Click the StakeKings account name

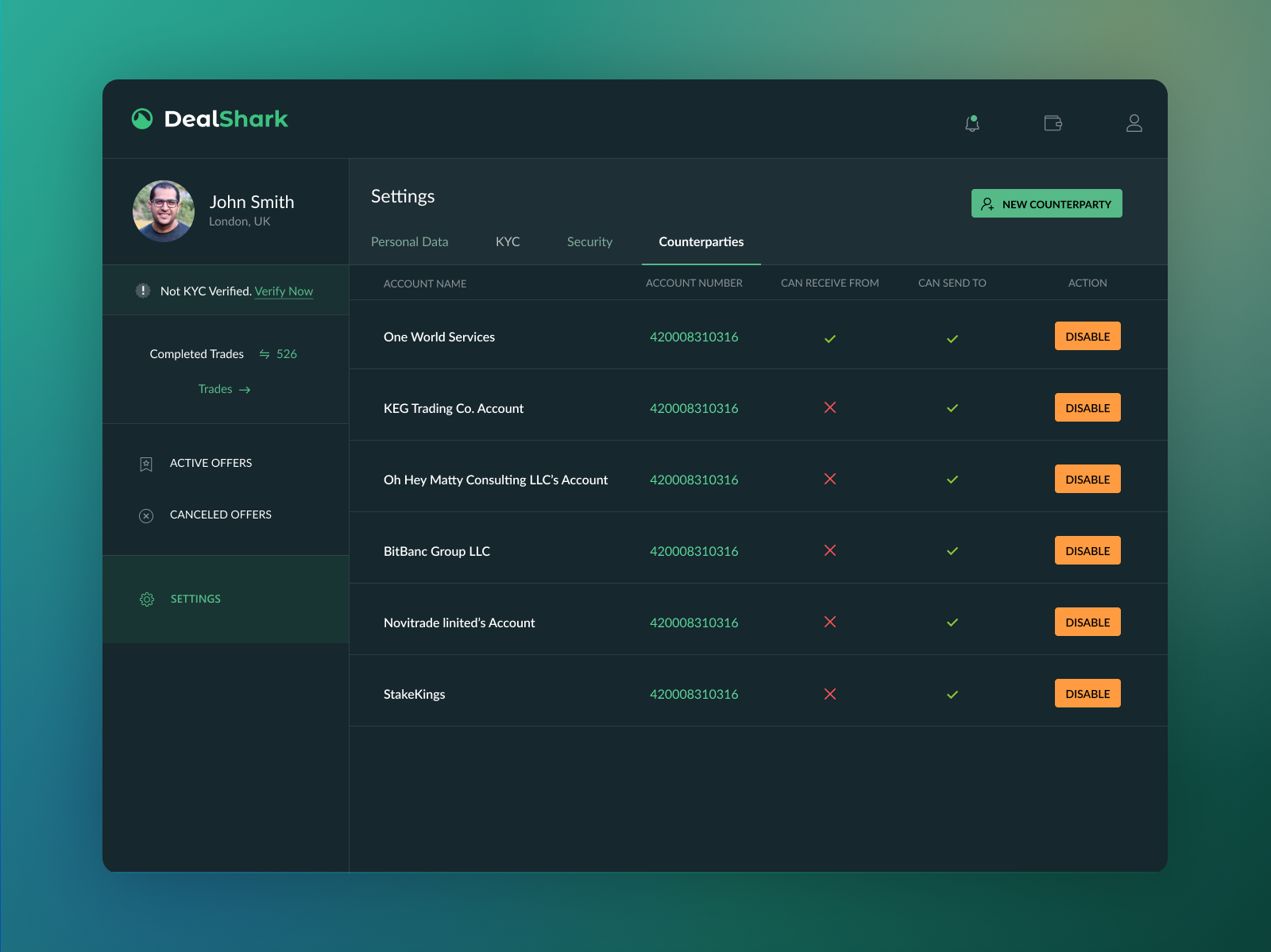[415, 694]
